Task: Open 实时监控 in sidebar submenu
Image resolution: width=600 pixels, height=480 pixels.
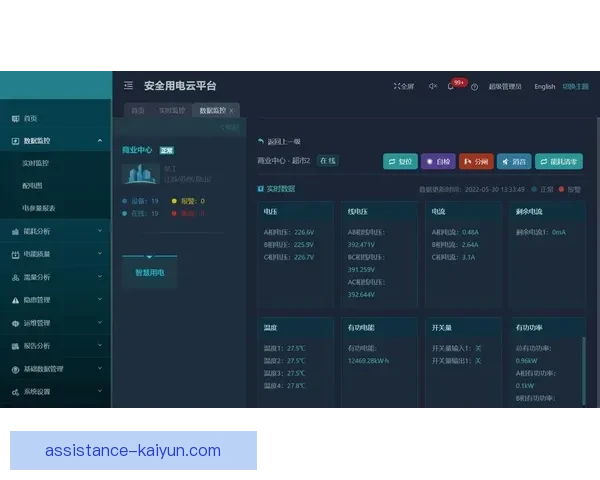Action: (x=35, y=163)
